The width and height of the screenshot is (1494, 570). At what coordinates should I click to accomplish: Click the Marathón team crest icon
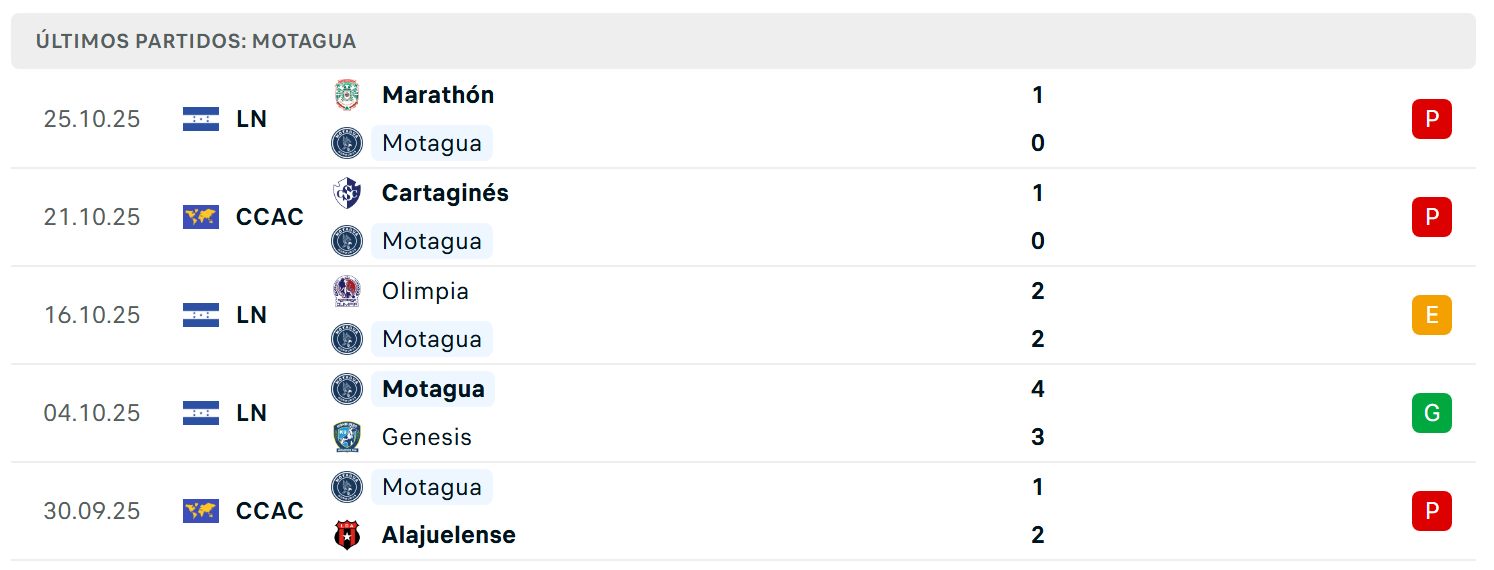pyautogui.click(x=347, y=95)
